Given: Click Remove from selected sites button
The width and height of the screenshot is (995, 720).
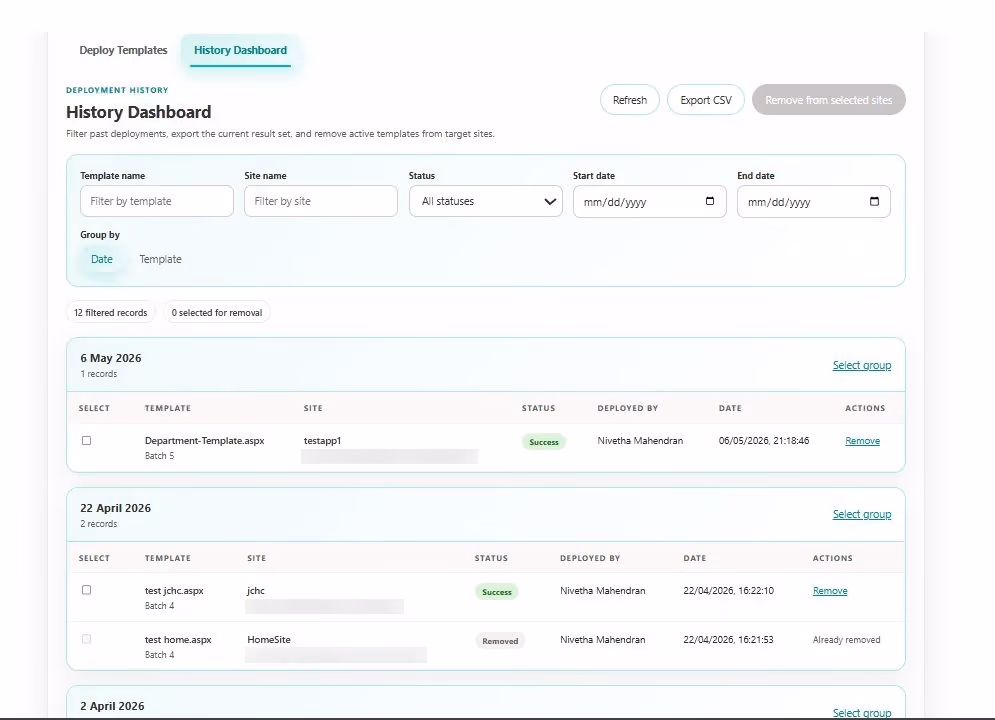Looking at the screenshot, I should pyautogui.click(x=828, y=100).
